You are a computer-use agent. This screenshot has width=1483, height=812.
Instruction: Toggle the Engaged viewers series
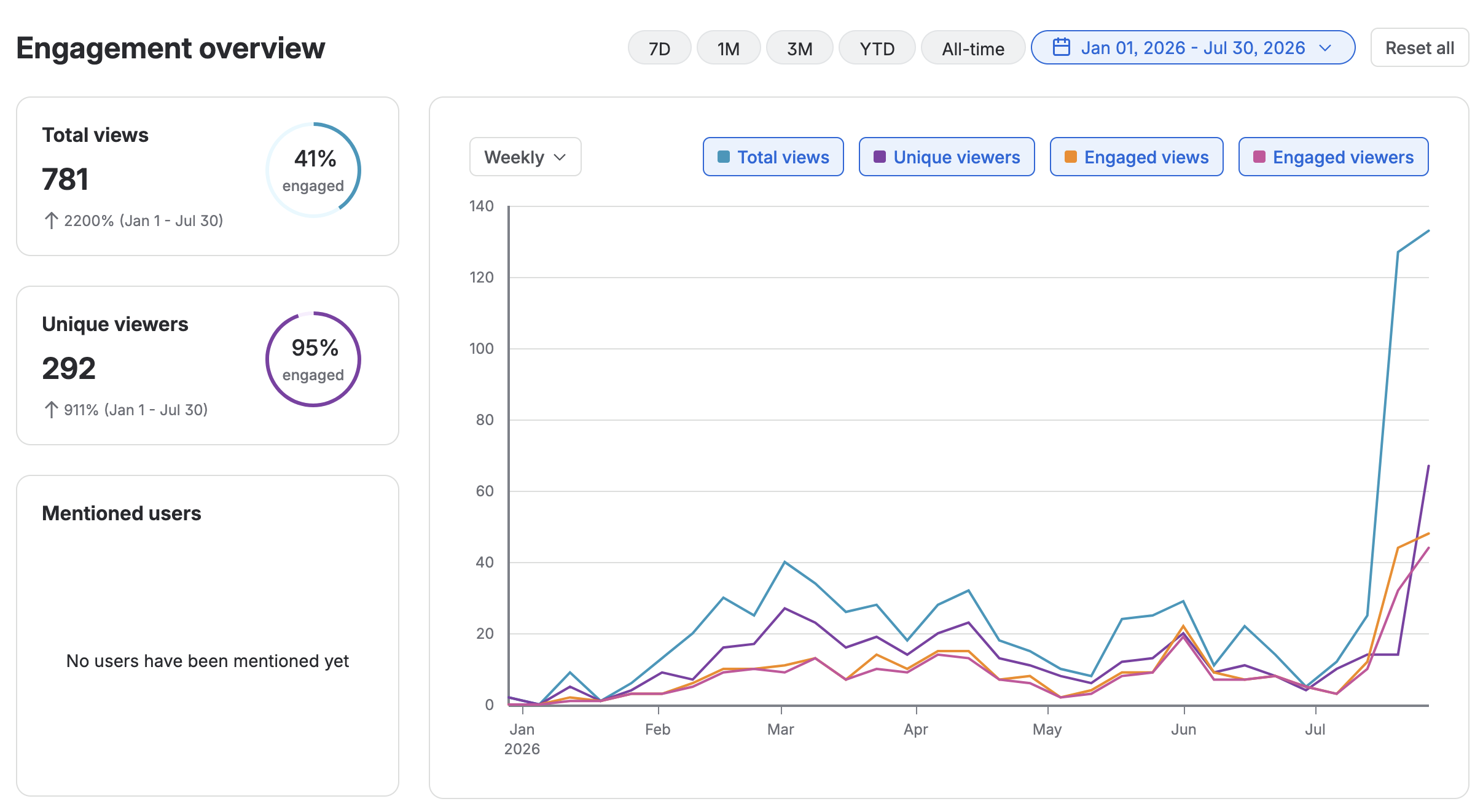(x=1334, y=157)
